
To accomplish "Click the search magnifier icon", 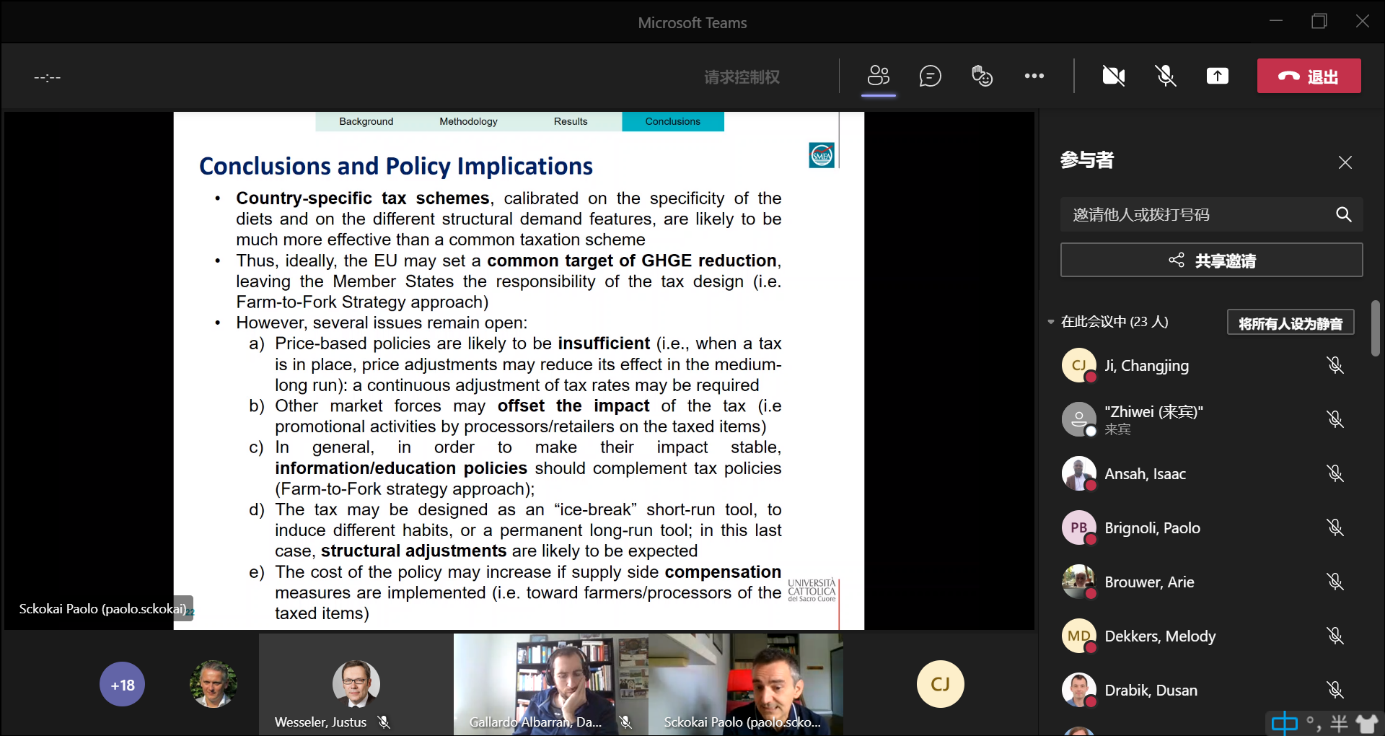I will [1343, 214].
